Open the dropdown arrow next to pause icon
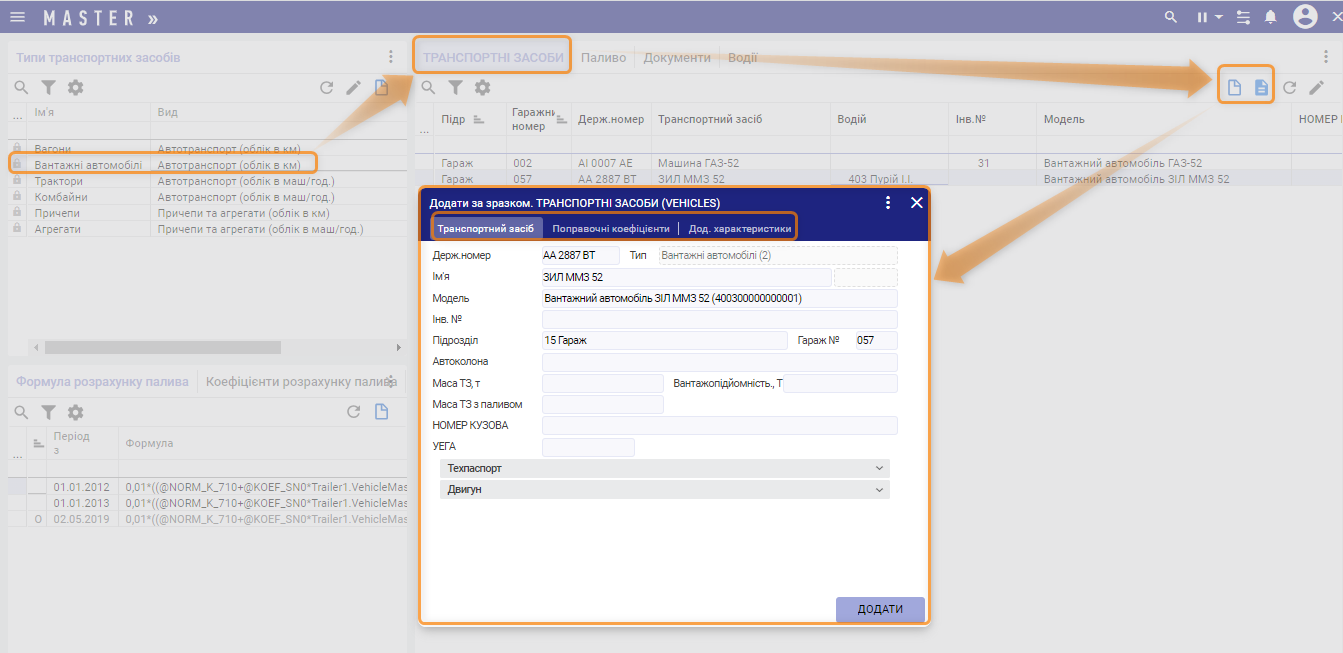 coord(1219,18)
